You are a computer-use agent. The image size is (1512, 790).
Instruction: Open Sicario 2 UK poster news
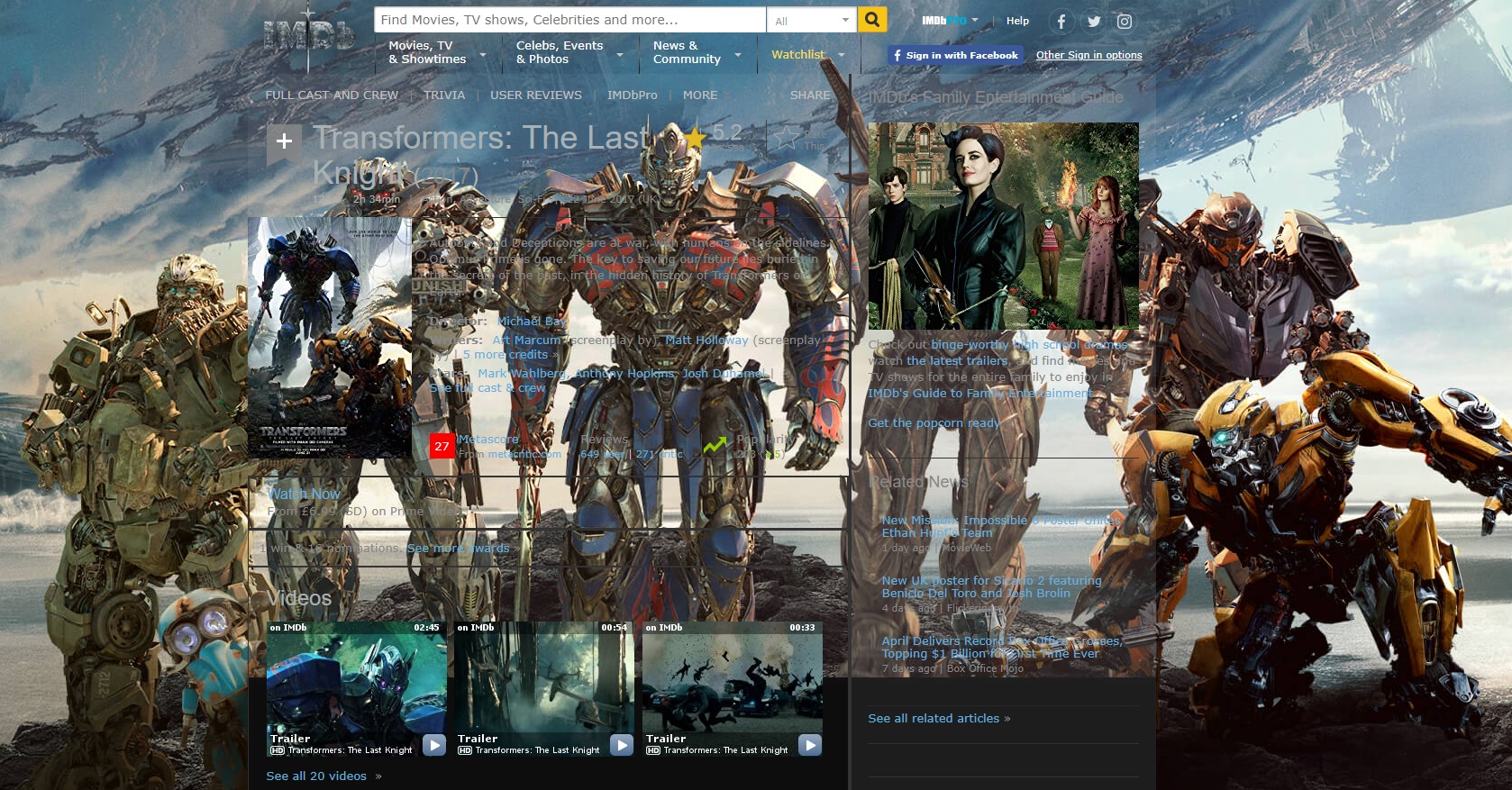point(991,587)
